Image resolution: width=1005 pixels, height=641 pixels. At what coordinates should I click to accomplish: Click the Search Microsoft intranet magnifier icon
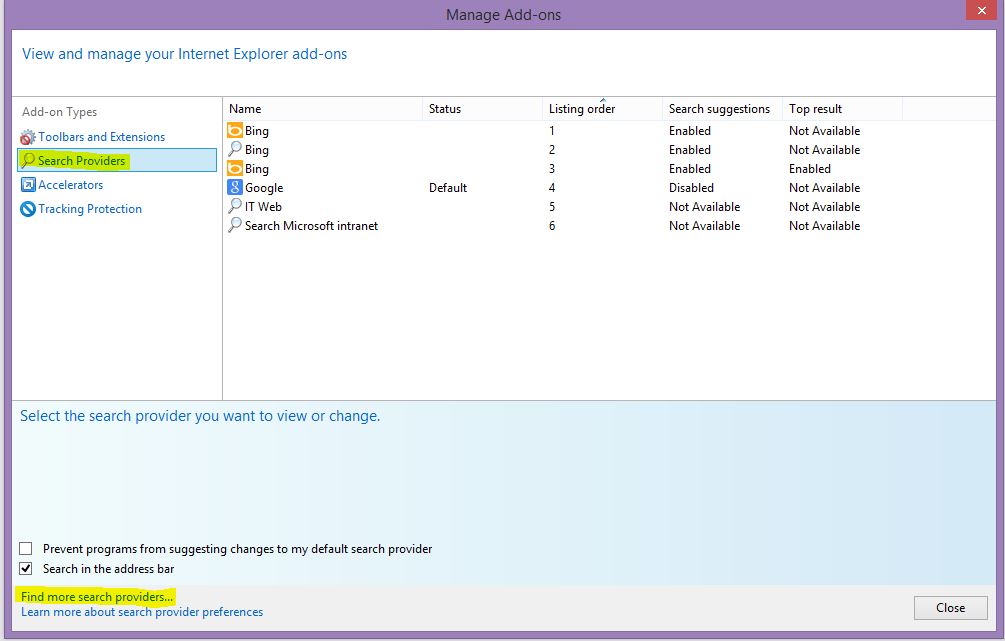pos(235,226)
